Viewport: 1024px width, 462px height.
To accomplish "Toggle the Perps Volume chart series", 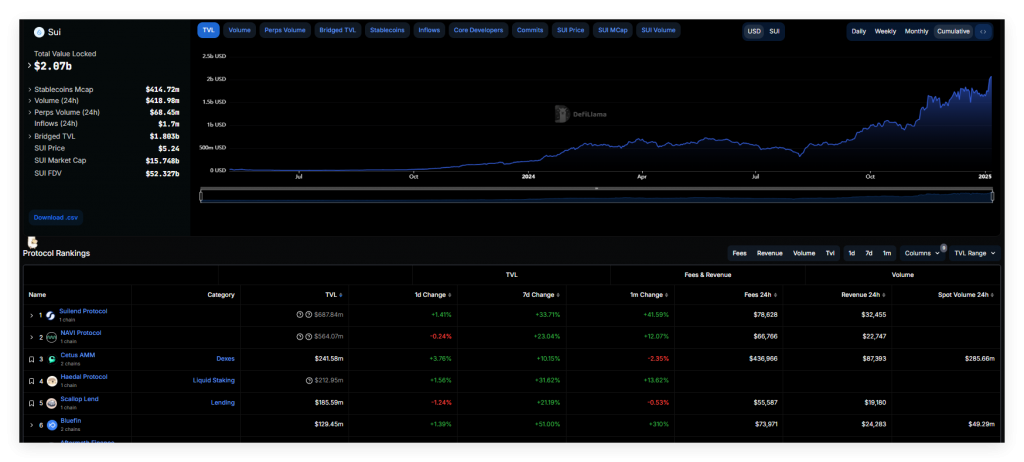I will pyautogui.click(x=285, y=30).
